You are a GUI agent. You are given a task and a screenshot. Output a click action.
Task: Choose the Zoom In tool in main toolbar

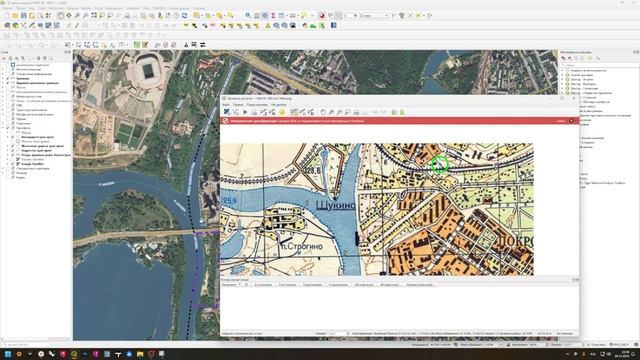77,16
